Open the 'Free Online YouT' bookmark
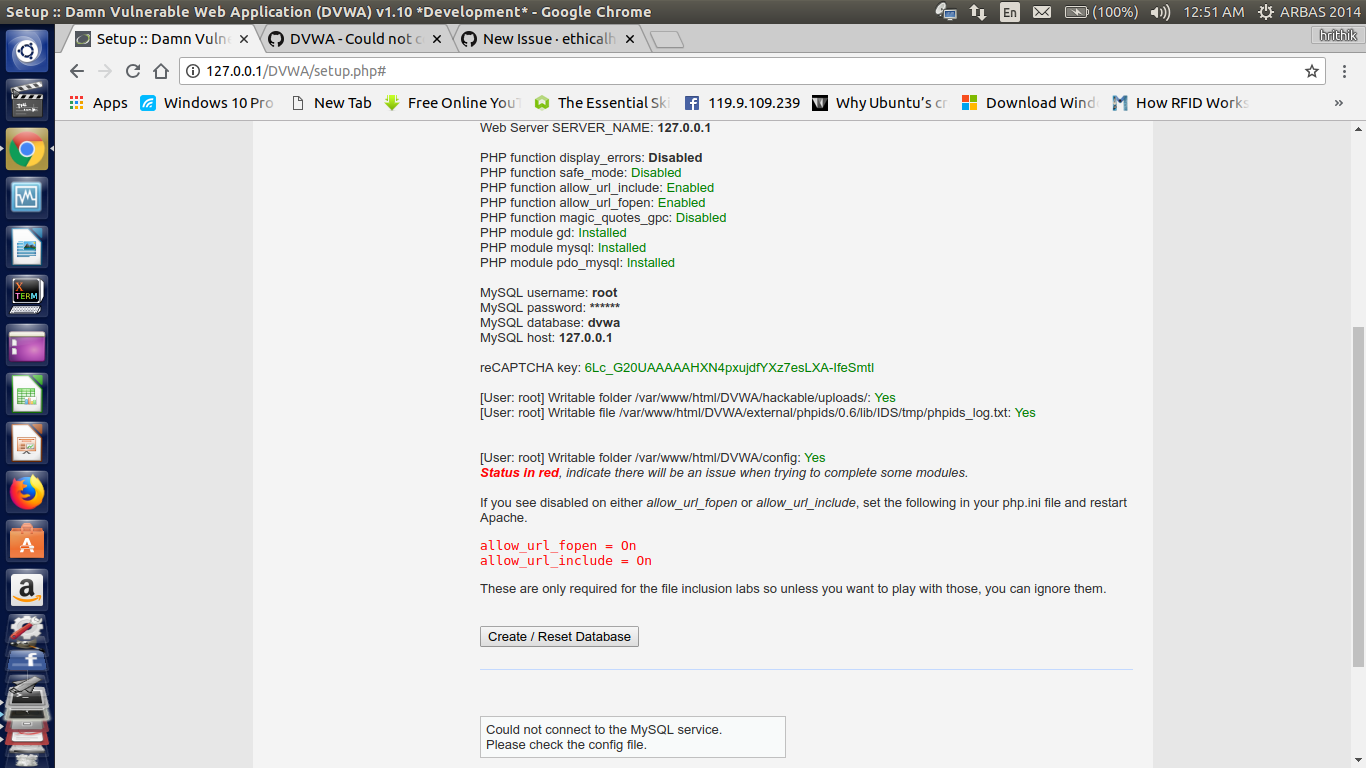Image resolution: width=1366 pixels, height=768 pixels. (452, 102)
